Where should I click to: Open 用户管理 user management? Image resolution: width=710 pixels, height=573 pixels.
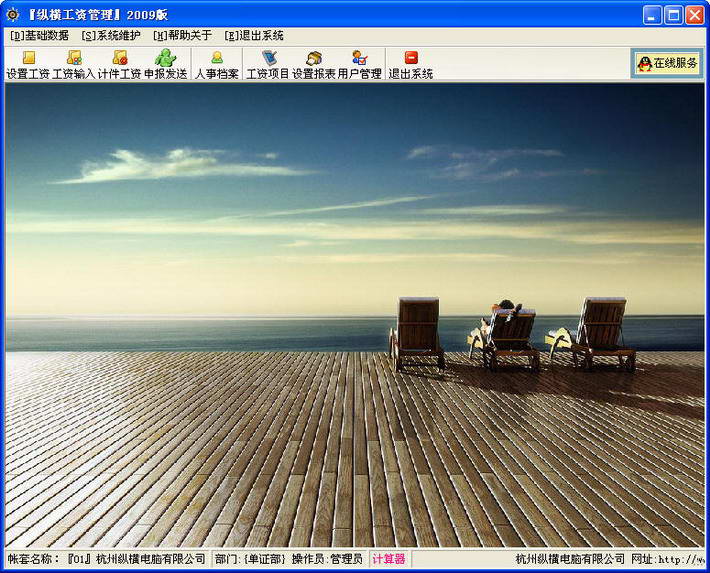tap(360, 65)
